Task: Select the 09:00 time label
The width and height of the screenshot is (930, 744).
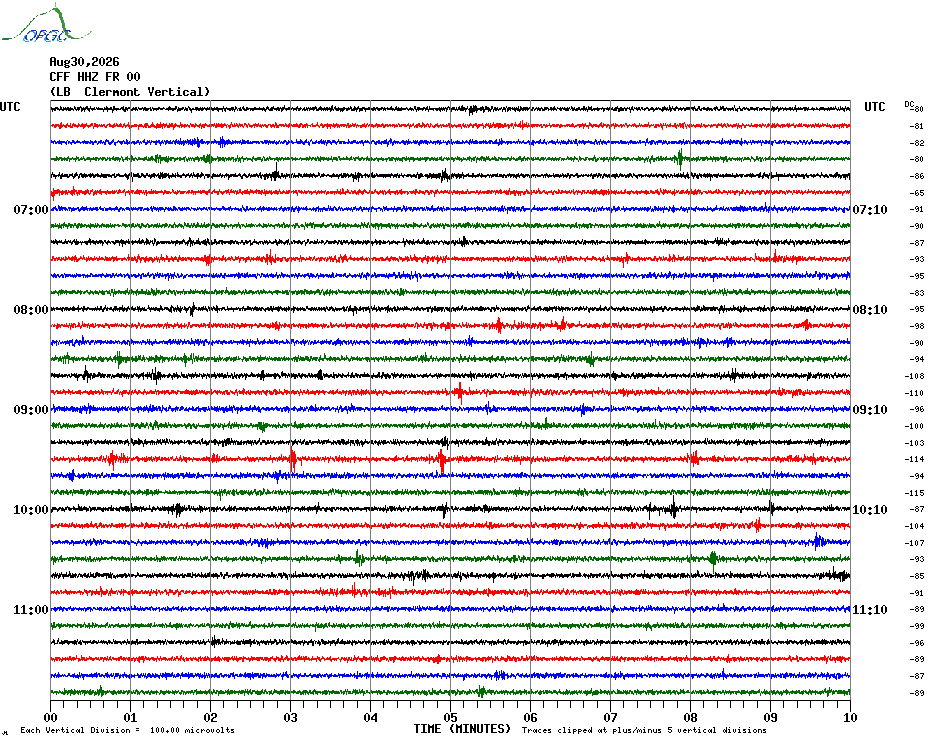Action: tap(31, 410)
